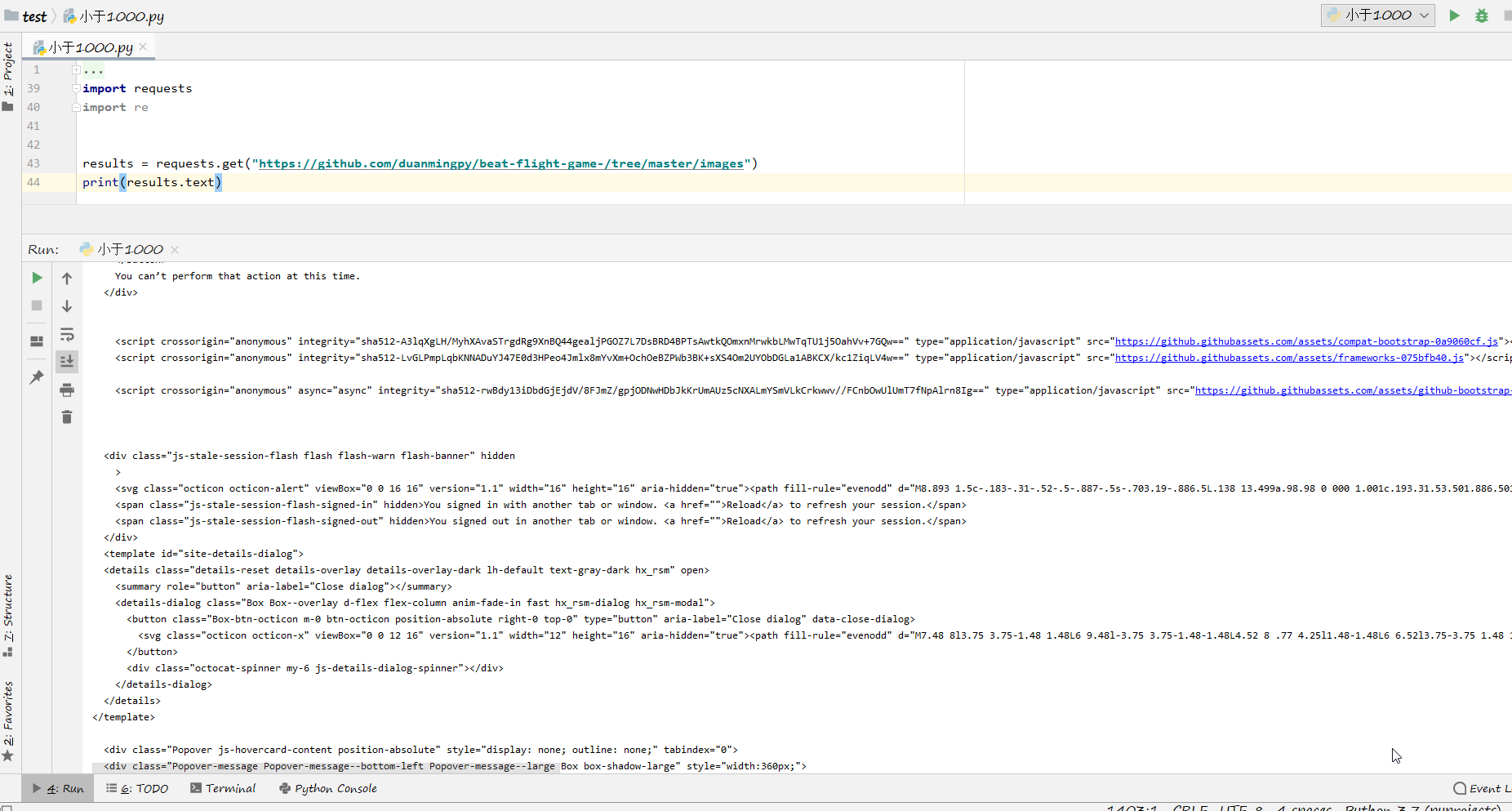Open the test folder breadcrumb
This screenshot has width=1512, height=811.
pos(26,16)
